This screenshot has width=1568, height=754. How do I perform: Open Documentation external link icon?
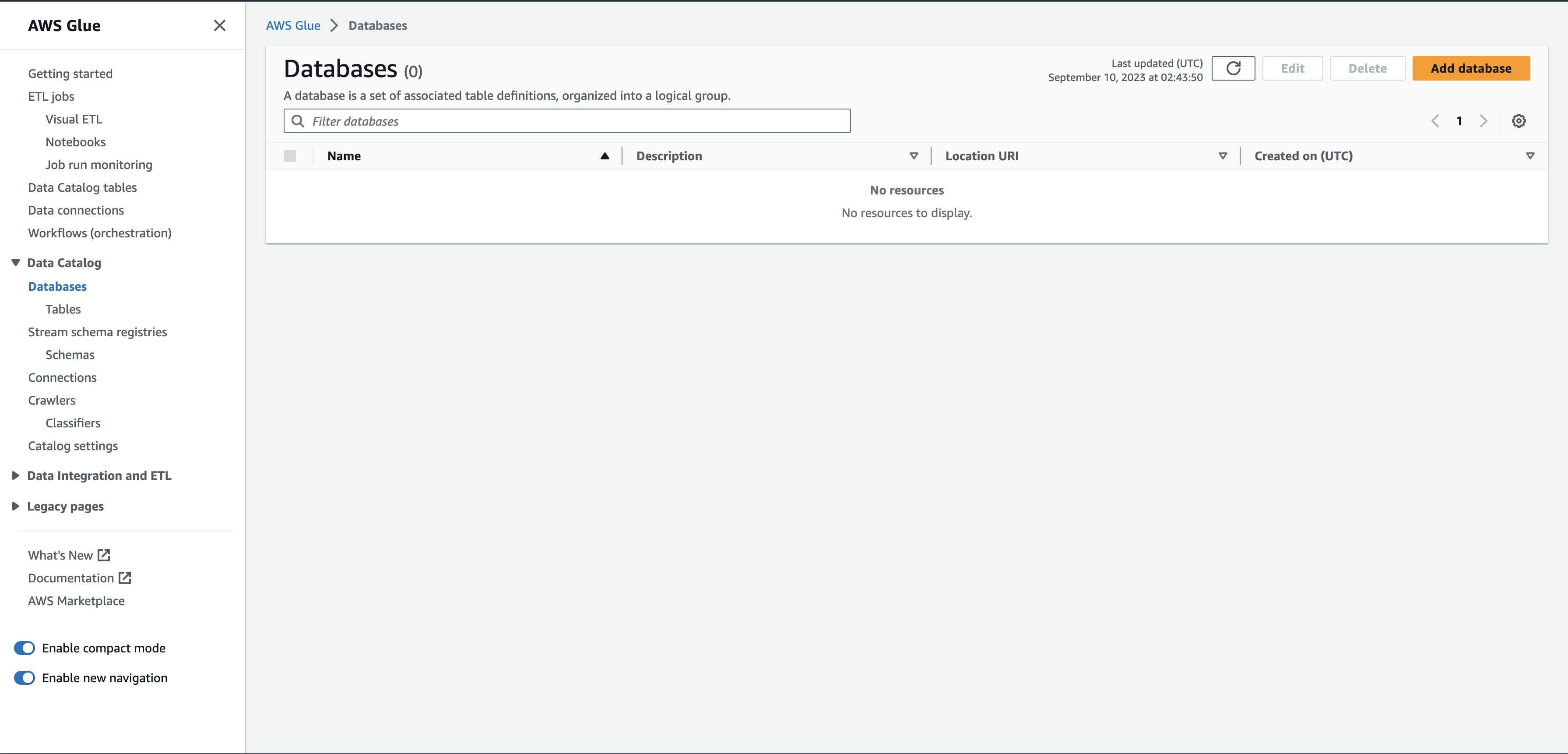pyautogui.click(x=125, y=578)
